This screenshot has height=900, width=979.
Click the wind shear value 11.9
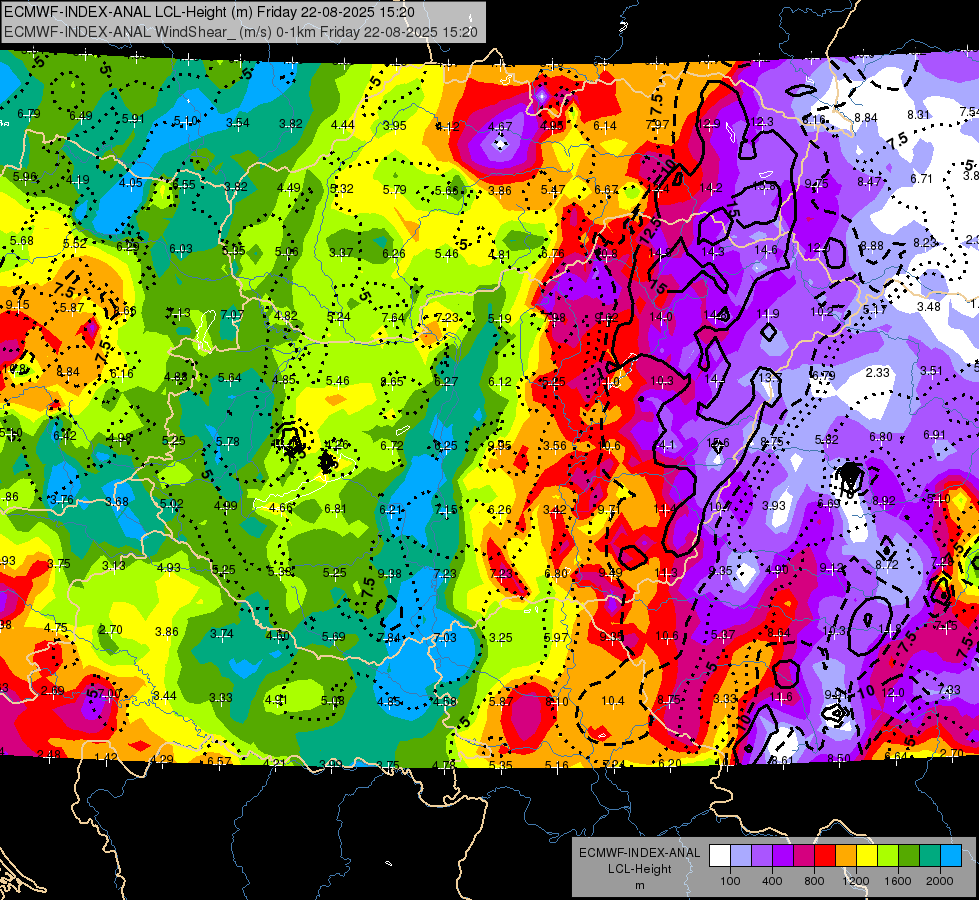tap(767, 314)
